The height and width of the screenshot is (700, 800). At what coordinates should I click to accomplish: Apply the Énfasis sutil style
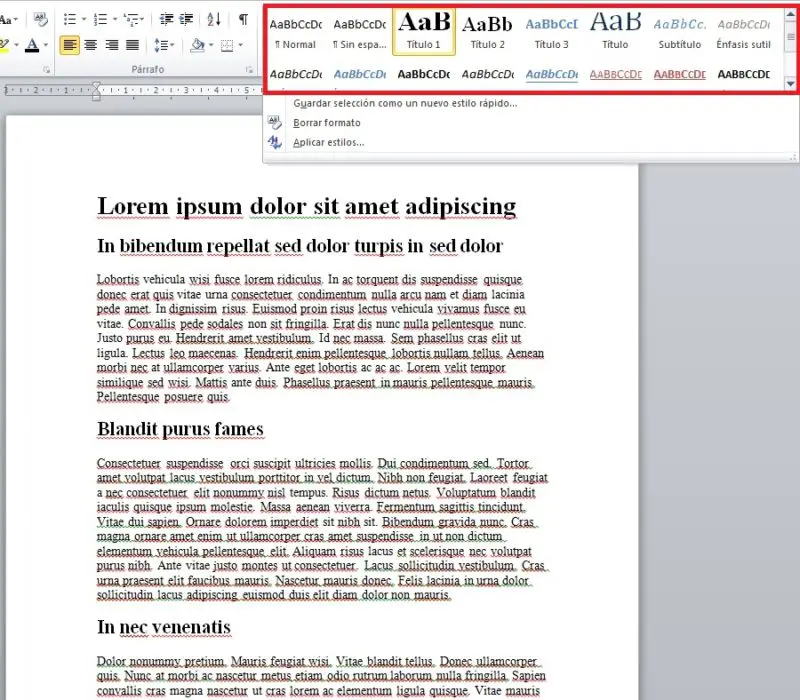coord(743,33)
